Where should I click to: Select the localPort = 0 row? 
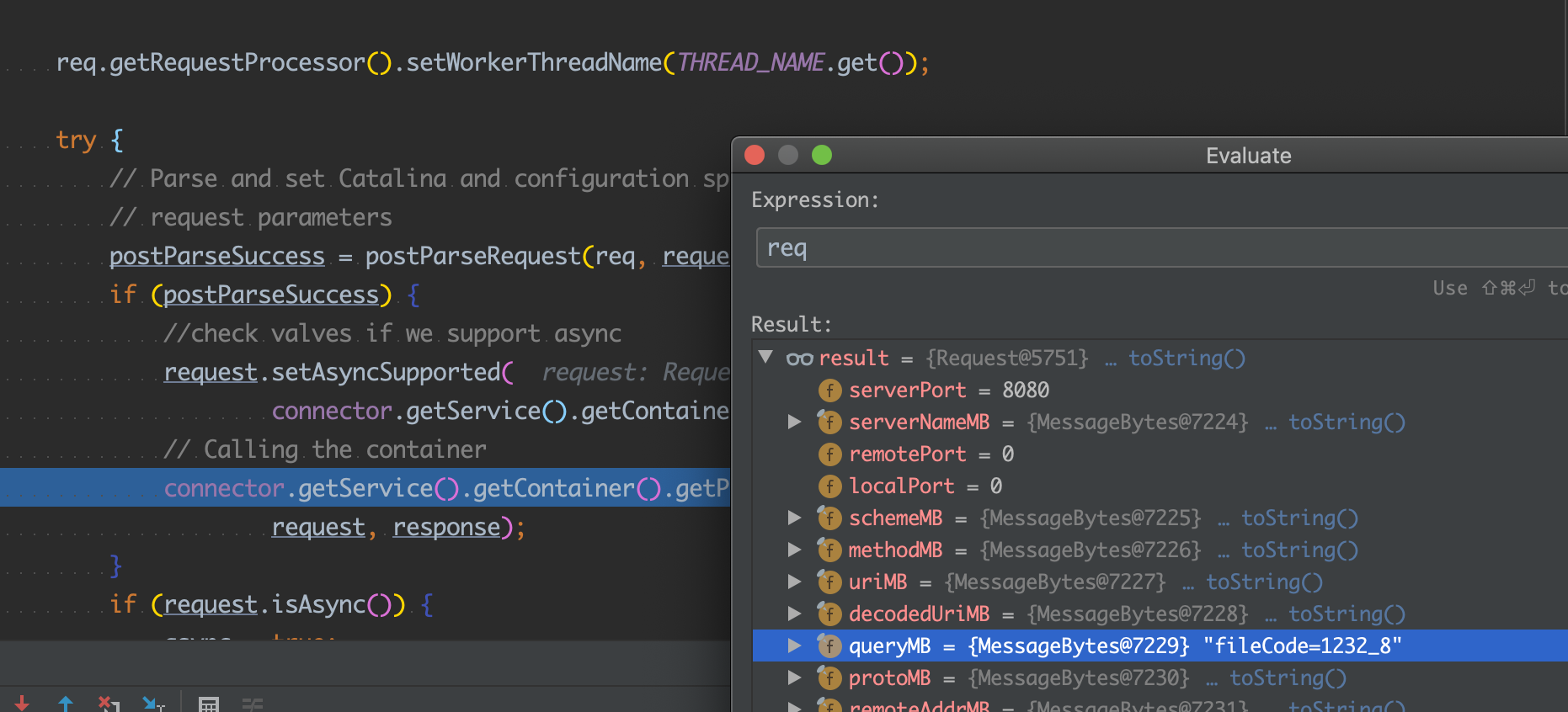pyautogui.click(x=1160, y=486)
